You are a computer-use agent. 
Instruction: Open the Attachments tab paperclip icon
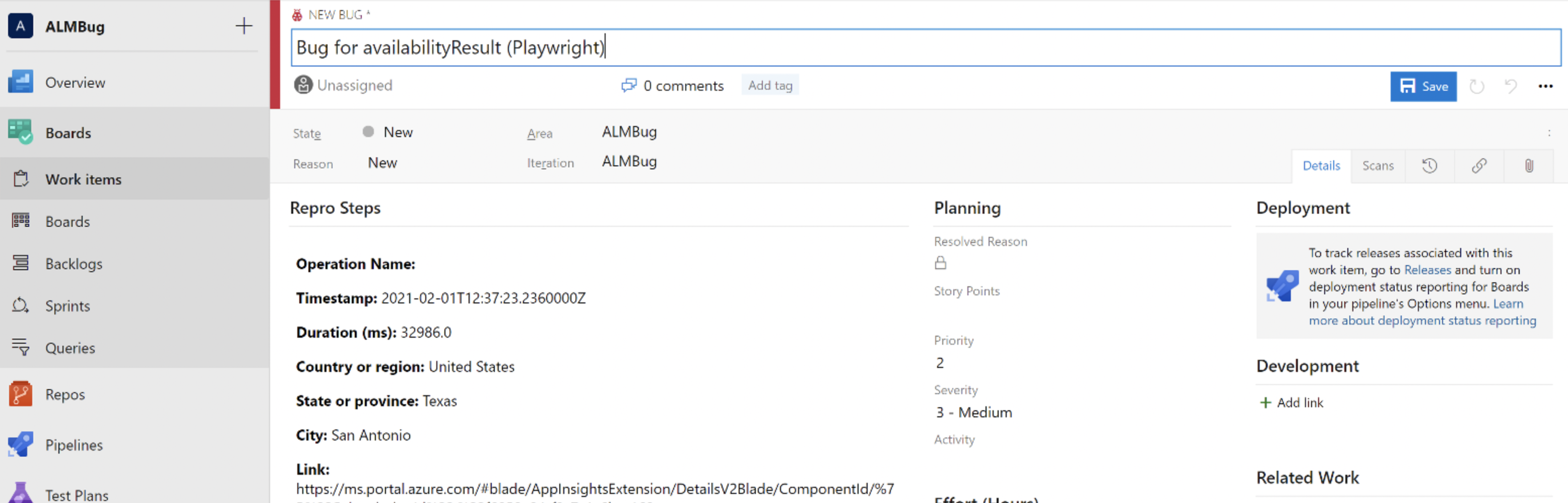1528,166
